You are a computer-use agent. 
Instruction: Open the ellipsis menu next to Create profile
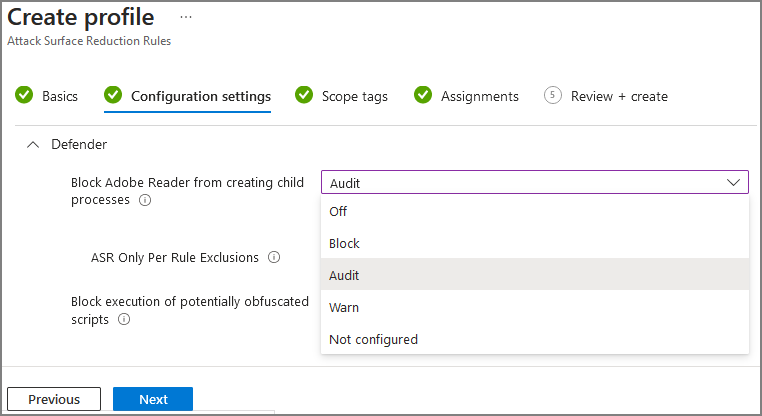186,18
